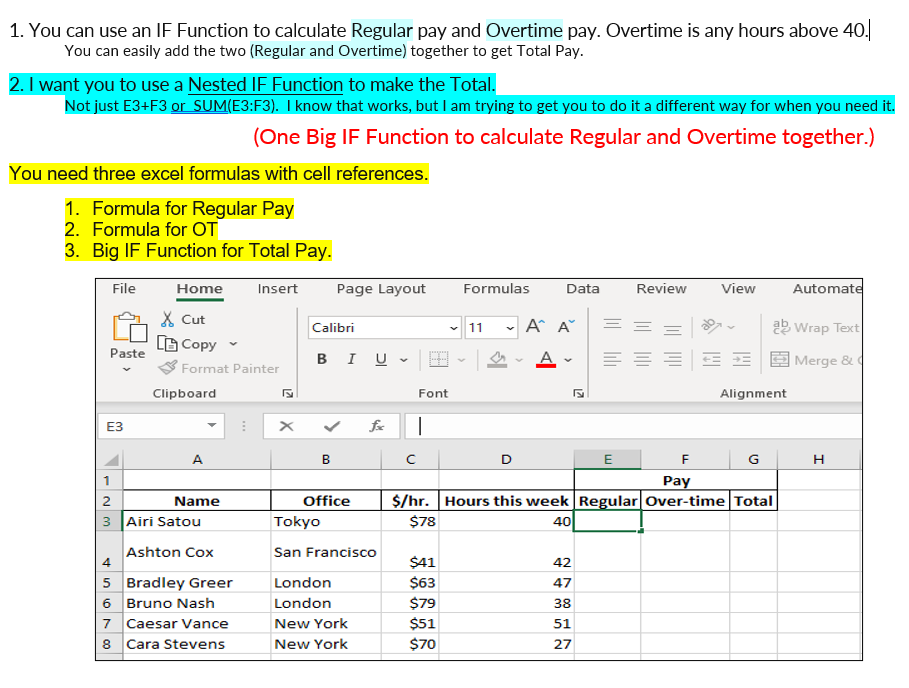
Task: Open the Insert Function fx icon
Action: point(376,427)
